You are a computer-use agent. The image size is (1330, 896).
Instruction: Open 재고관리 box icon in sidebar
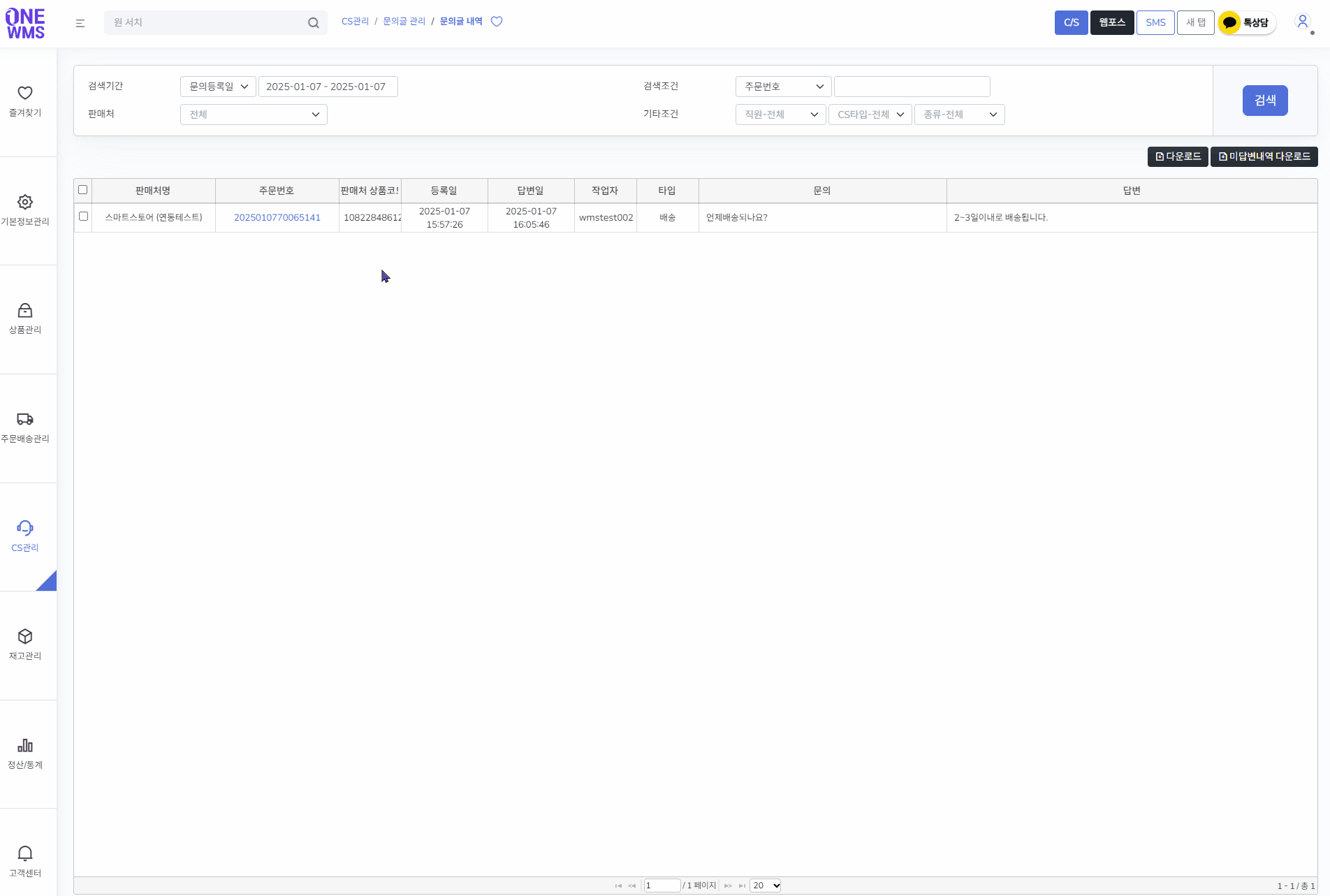click(25, 636)
